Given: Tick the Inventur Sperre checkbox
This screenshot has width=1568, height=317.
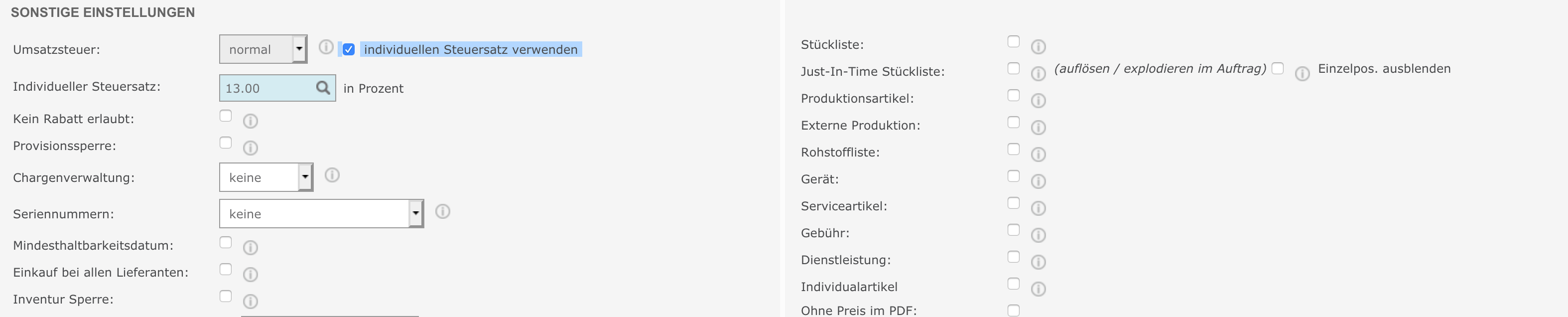Looking at the screenshot, I should tap(226, 296).
